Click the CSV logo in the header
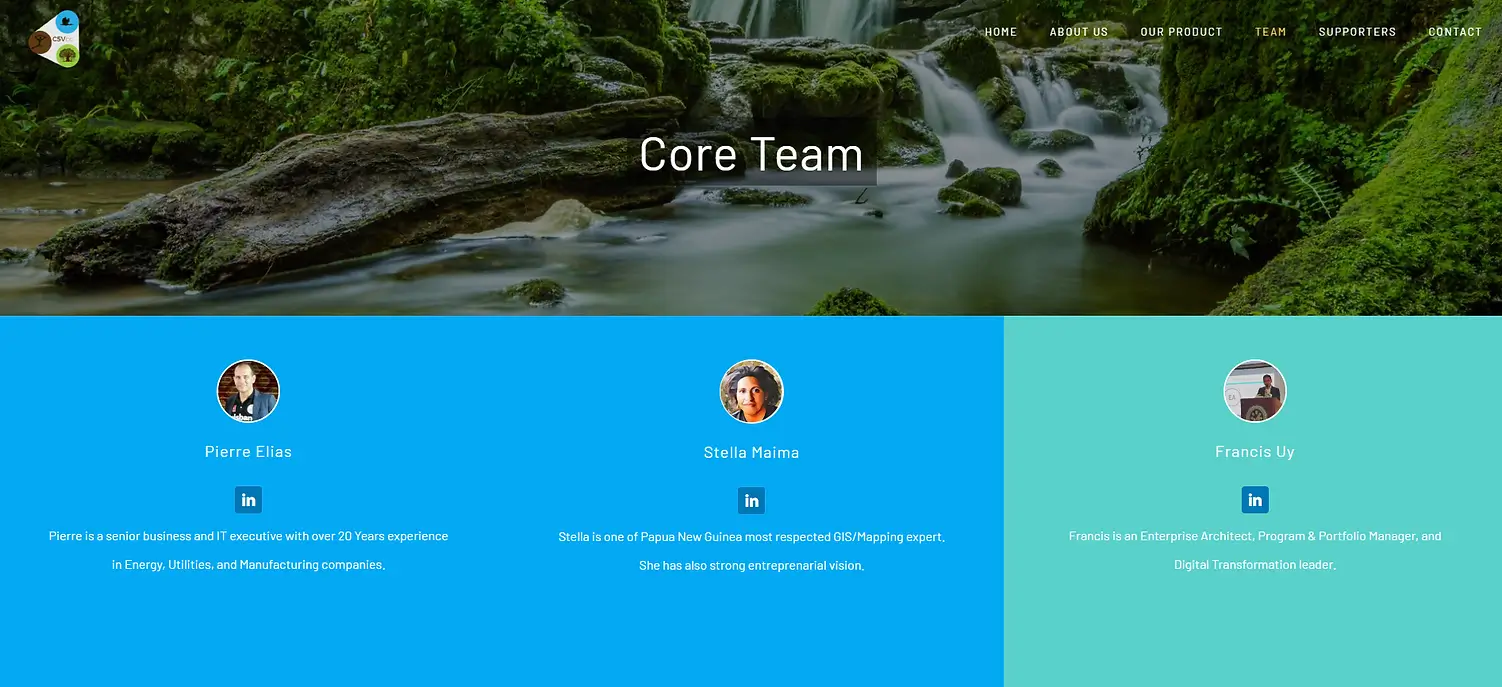 coord(54,39)
